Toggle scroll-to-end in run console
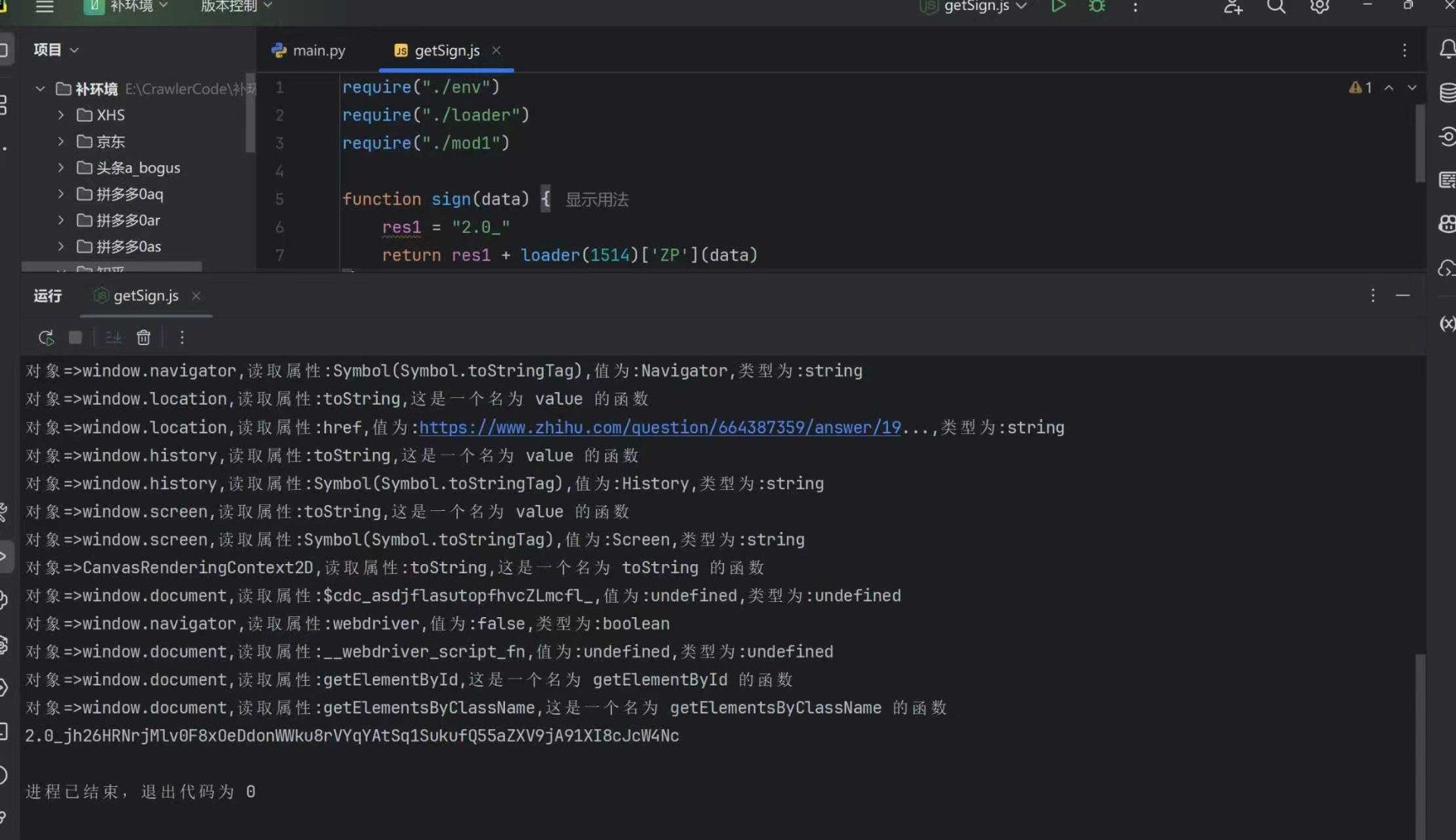 (113, 337)
